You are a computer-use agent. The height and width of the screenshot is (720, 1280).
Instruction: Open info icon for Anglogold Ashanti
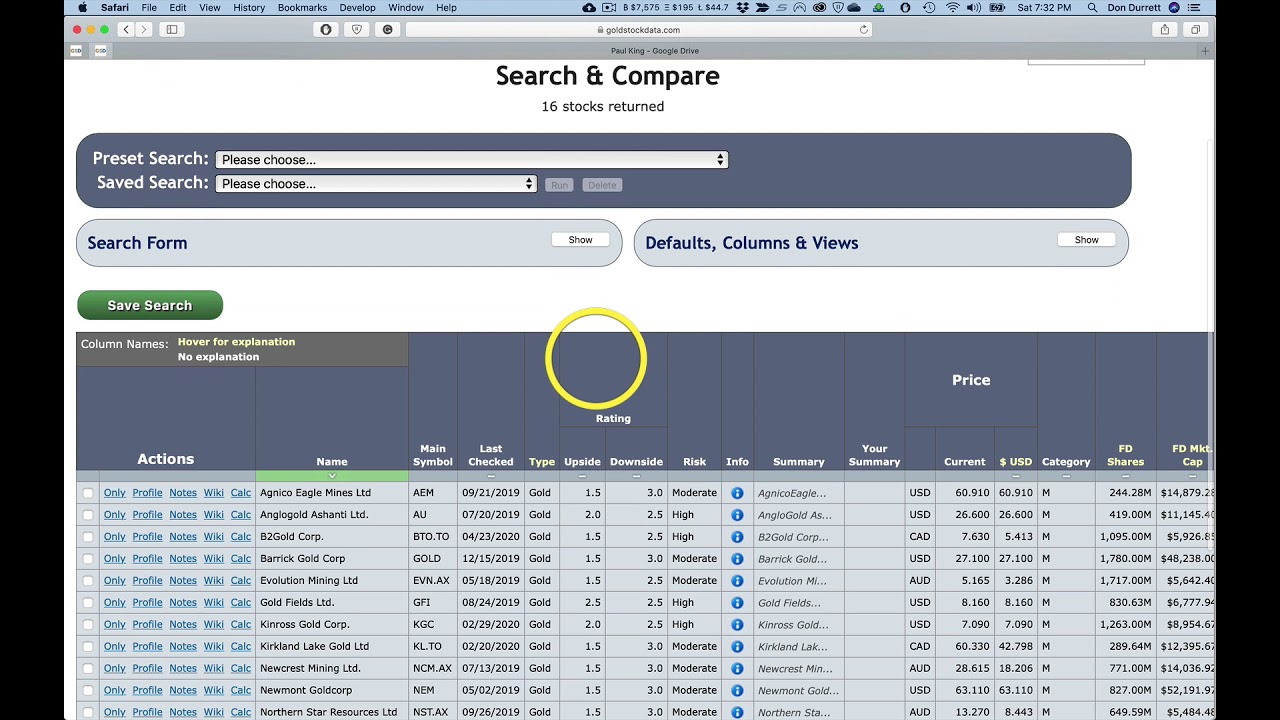737,515
